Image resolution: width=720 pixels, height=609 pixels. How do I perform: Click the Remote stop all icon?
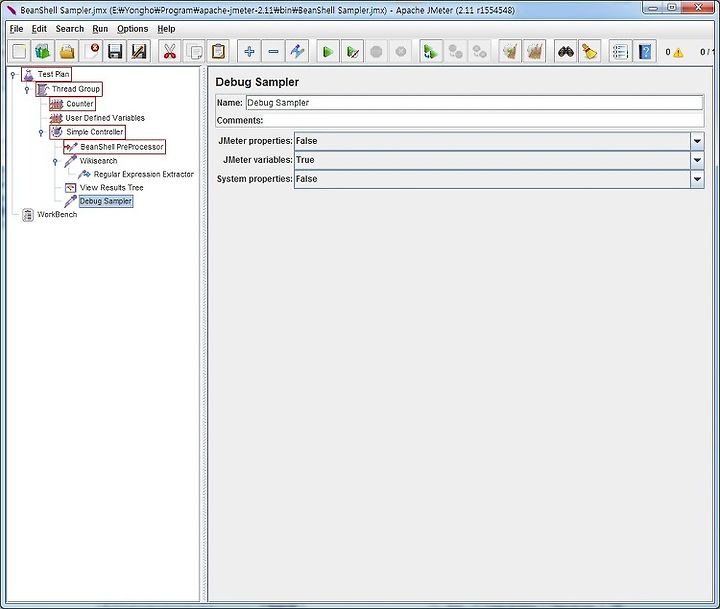[x=456, y=51]
